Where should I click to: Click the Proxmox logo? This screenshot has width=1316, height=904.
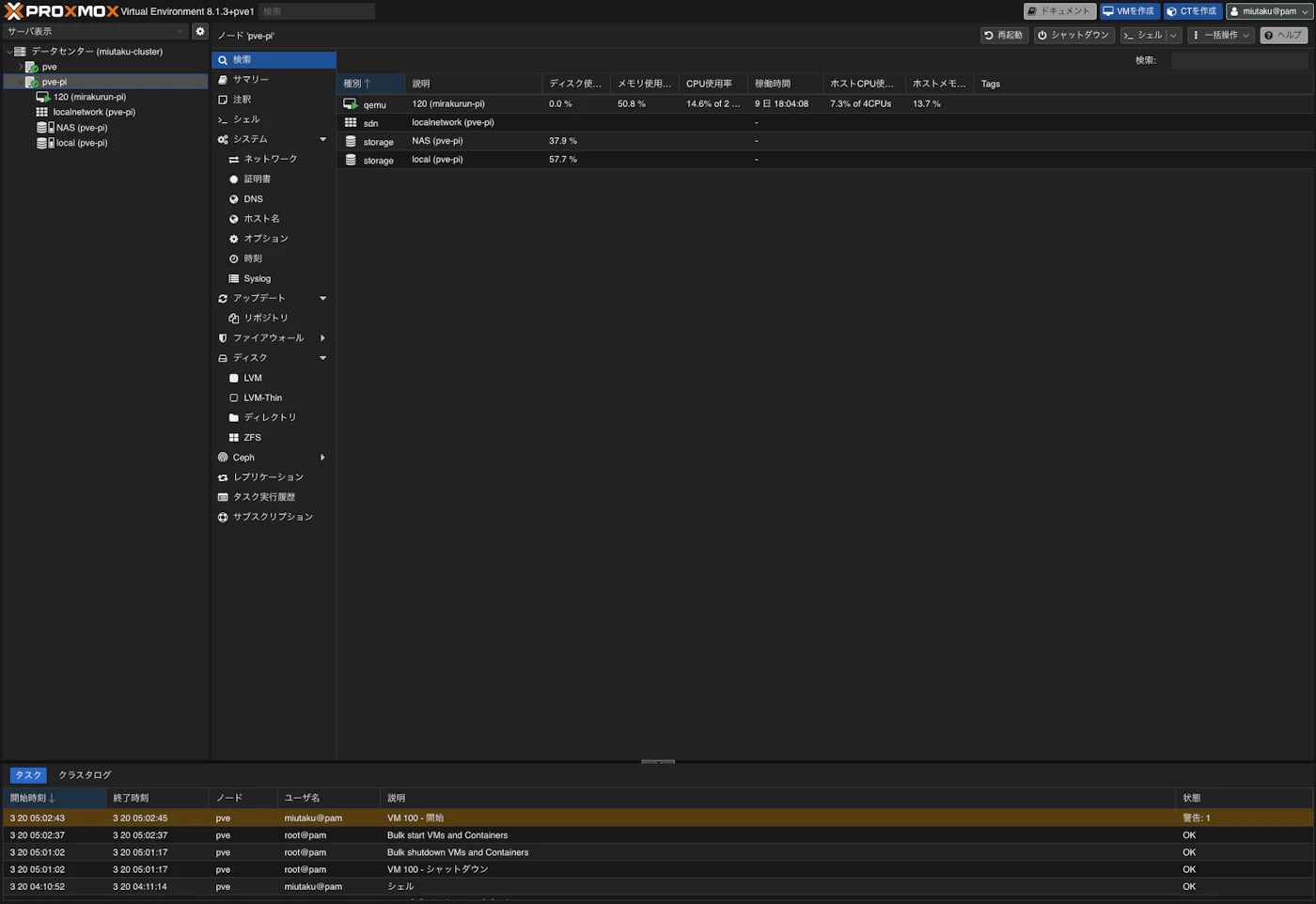point(62,11)
